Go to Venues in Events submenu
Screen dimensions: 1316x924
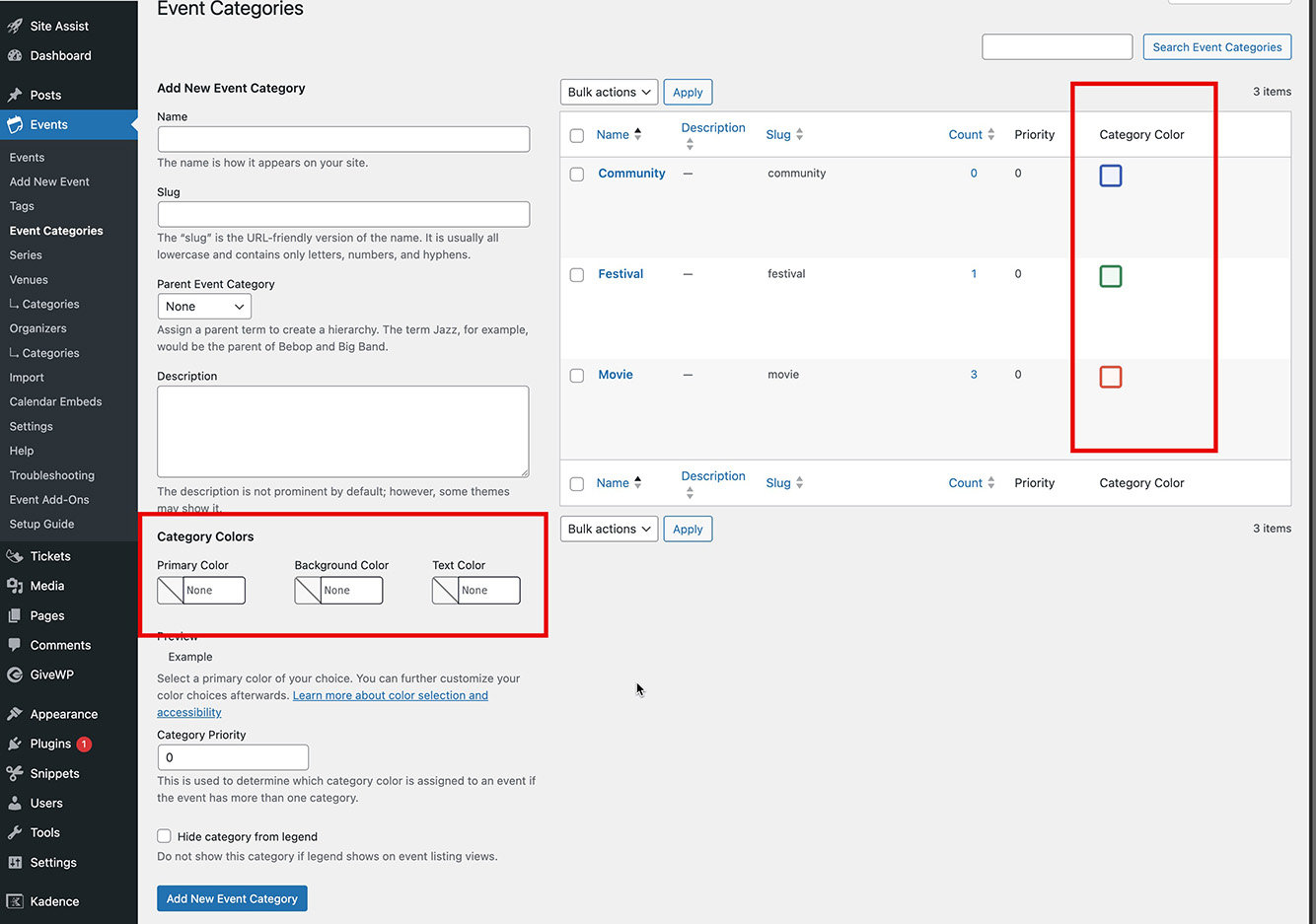[x=29, y=279]
